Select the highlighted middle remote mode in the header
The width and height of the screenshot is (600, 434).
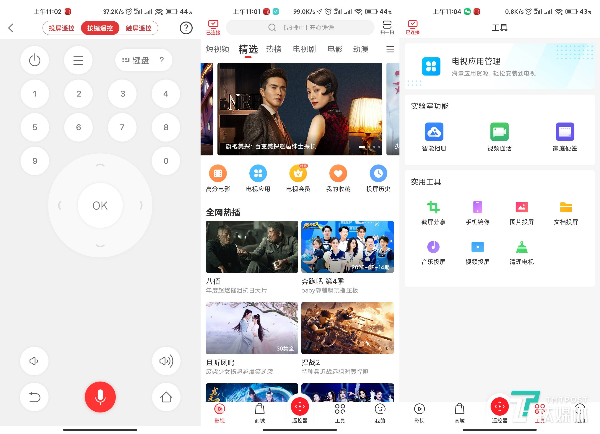[x=100, y=28]
